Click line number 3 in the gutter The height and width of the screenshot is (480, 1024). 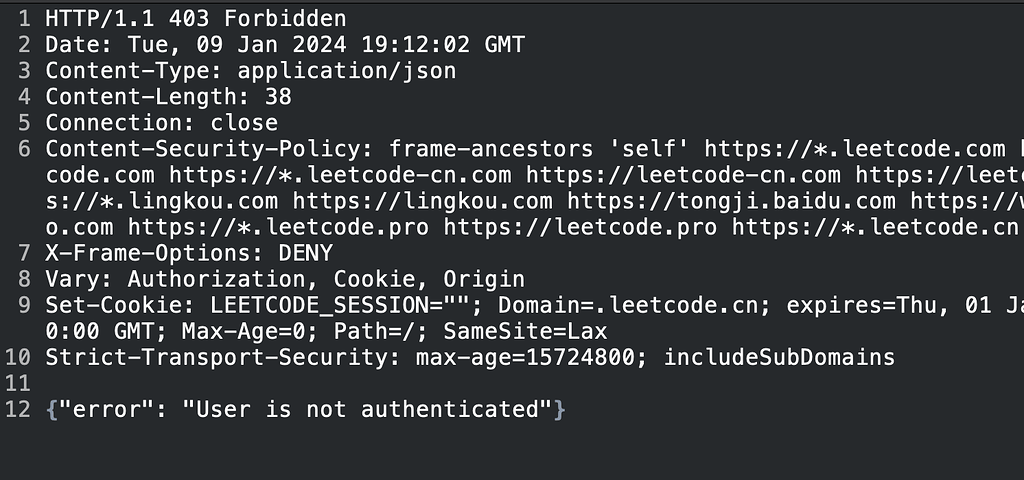[x=24, y=71]
